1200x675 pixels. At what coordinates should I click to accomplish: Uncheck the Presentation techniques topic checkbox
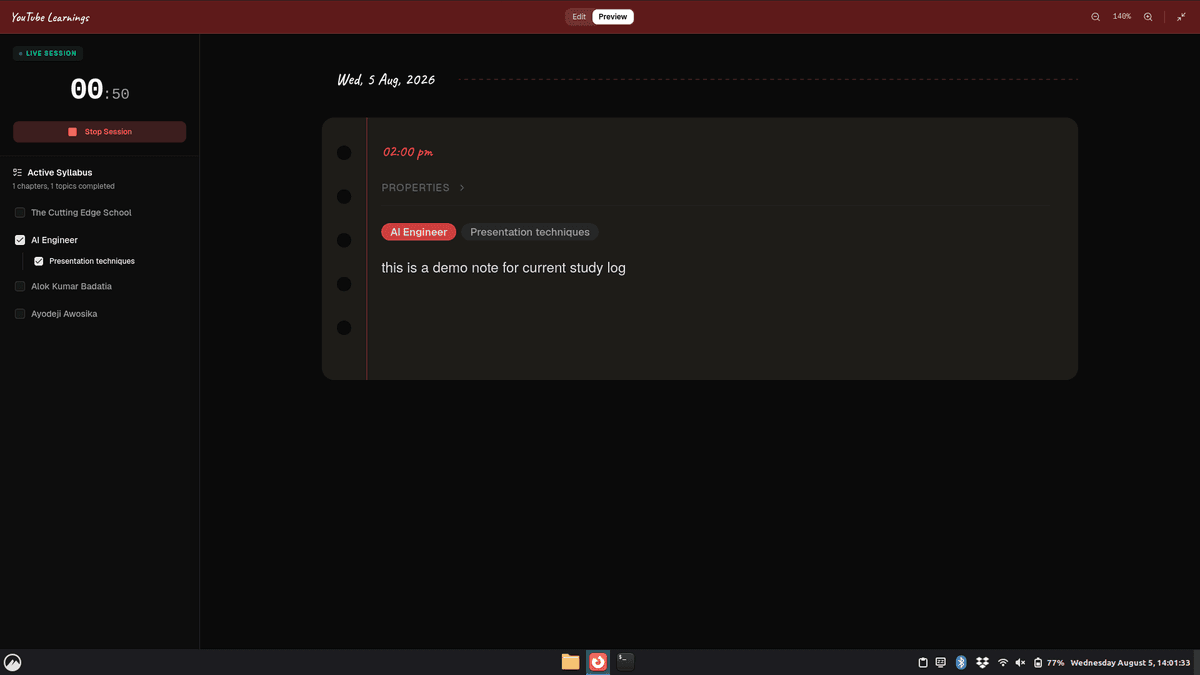coord(39,261)
